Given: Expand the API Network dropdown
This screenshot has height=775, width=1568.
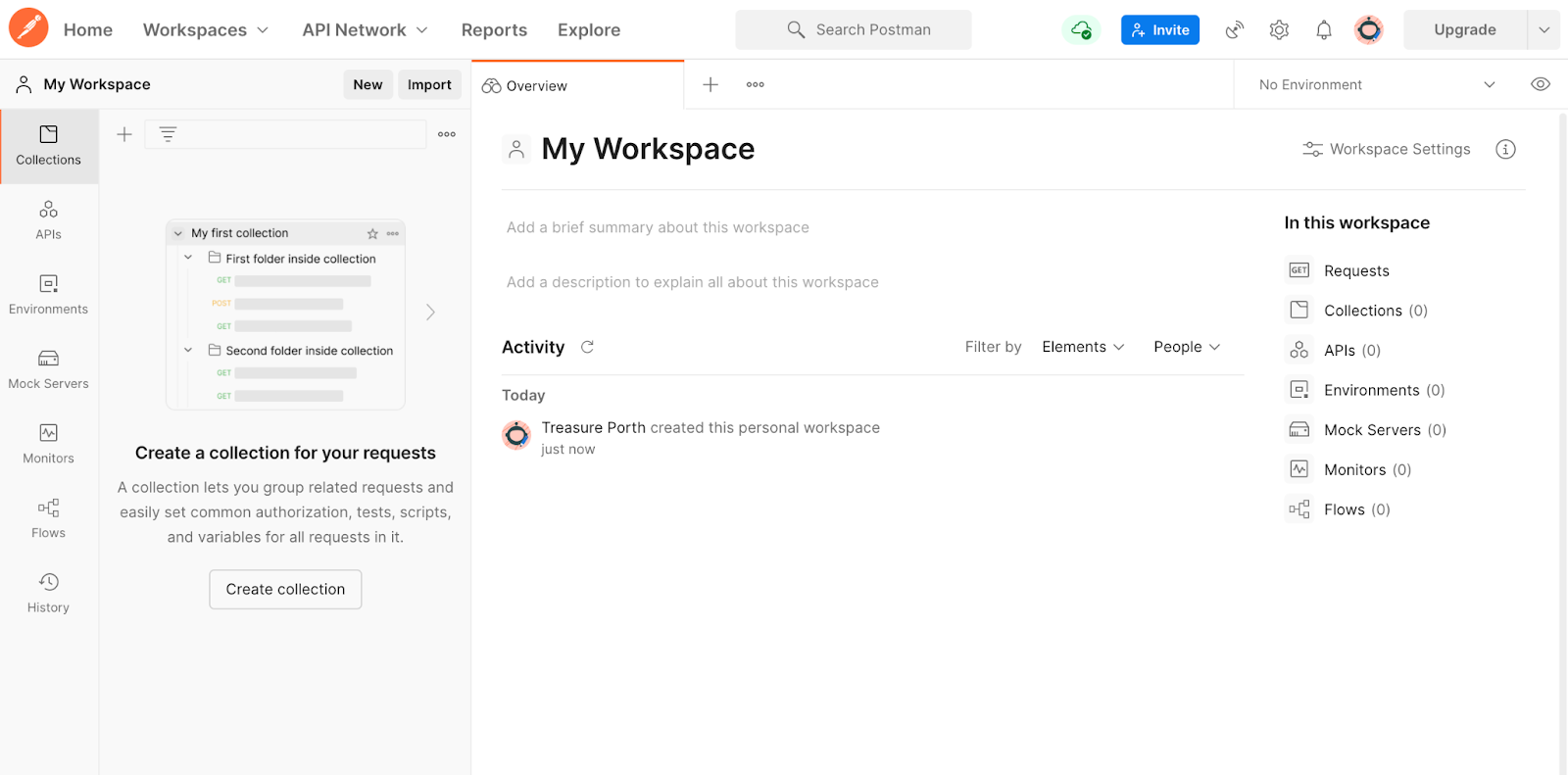Looking at the screenshot, I should click(x=366, y=29).
